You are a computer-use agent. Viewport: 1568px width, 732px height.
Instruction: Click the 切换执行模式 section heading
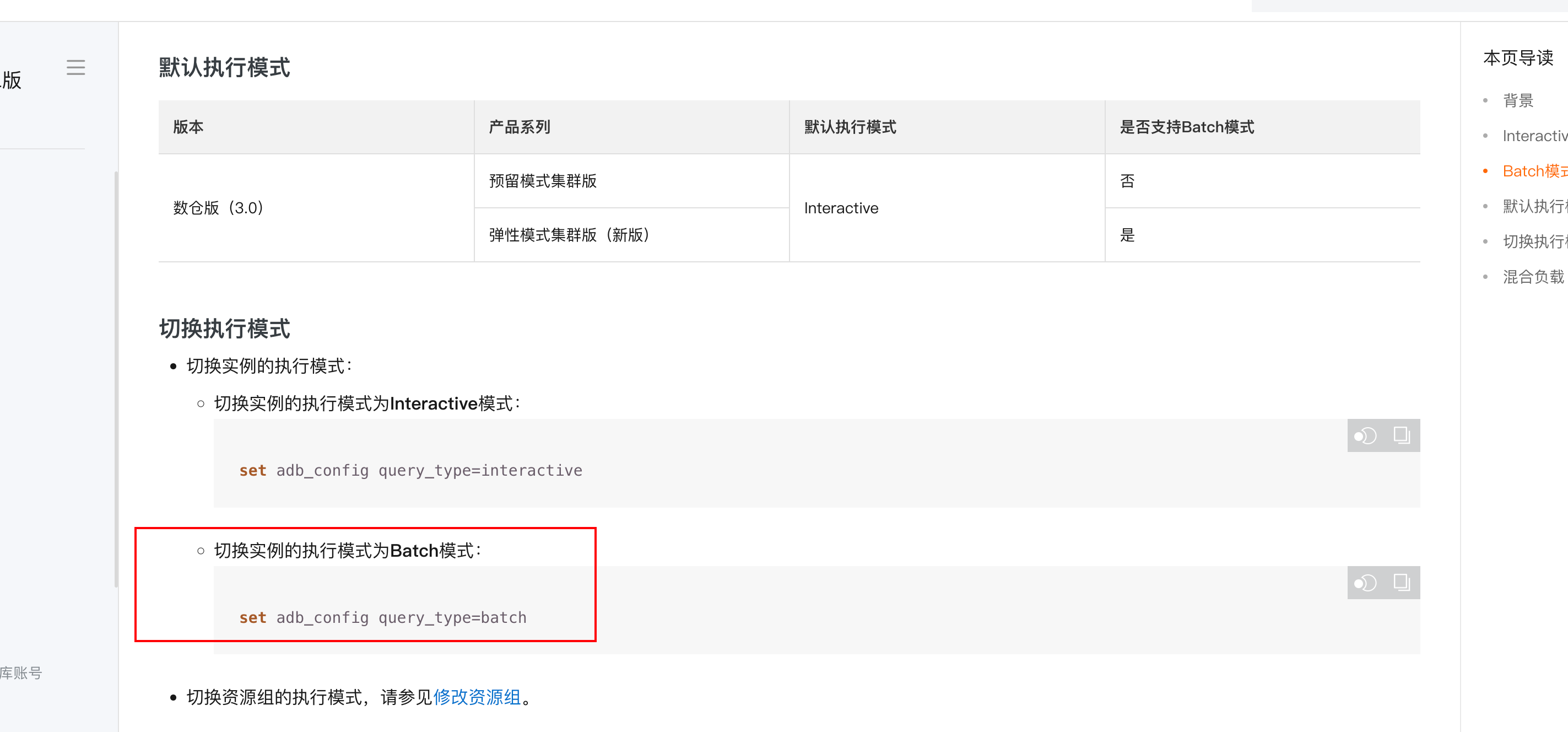click(224, 329)
